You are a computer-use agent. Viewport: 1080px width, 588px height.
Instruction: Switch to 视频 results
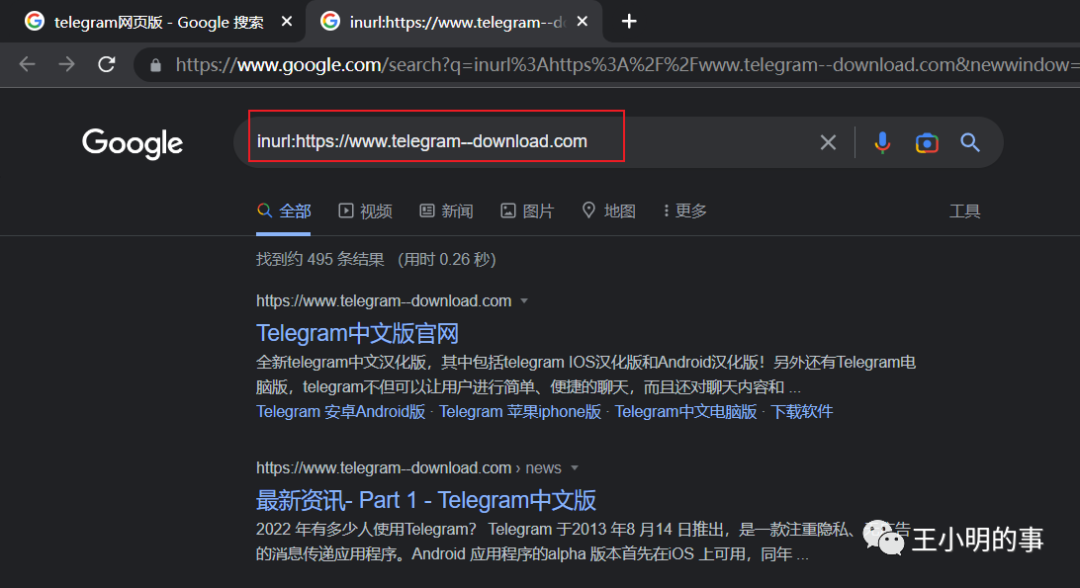point(365,211)
